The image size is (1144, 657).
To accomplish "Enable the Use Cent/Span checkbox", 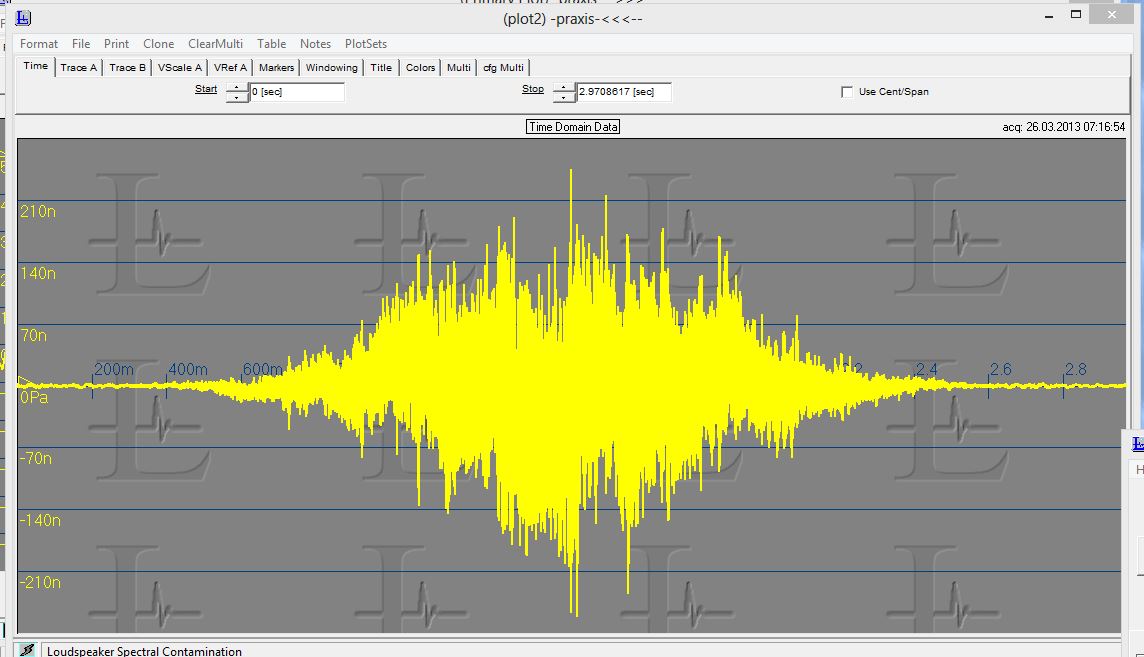I will click(846, 92).
